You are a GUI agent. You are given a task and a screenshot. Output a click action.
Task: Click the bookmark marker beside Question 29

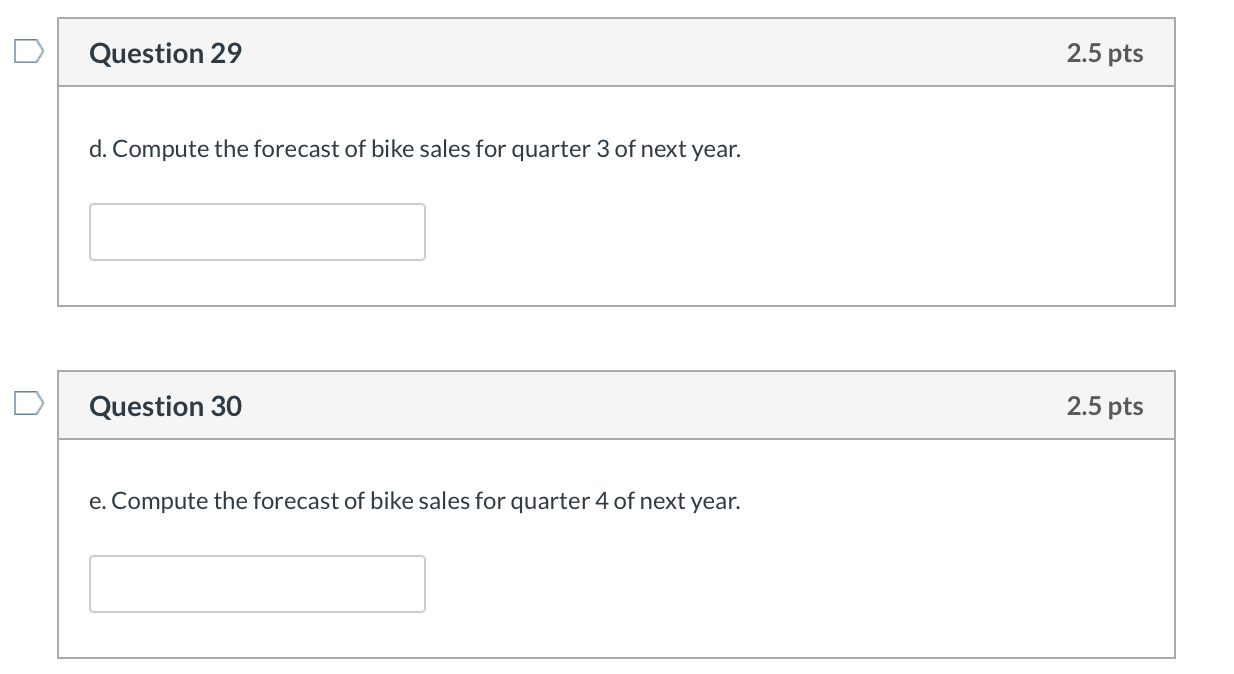coord(29,50)
